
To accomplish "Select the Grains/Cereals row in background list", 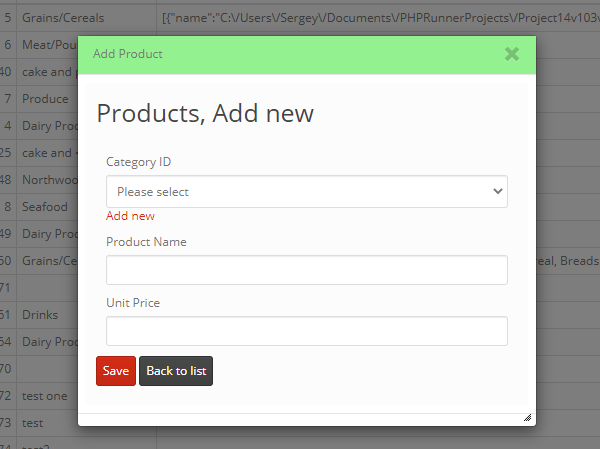I will click(63, 18).
